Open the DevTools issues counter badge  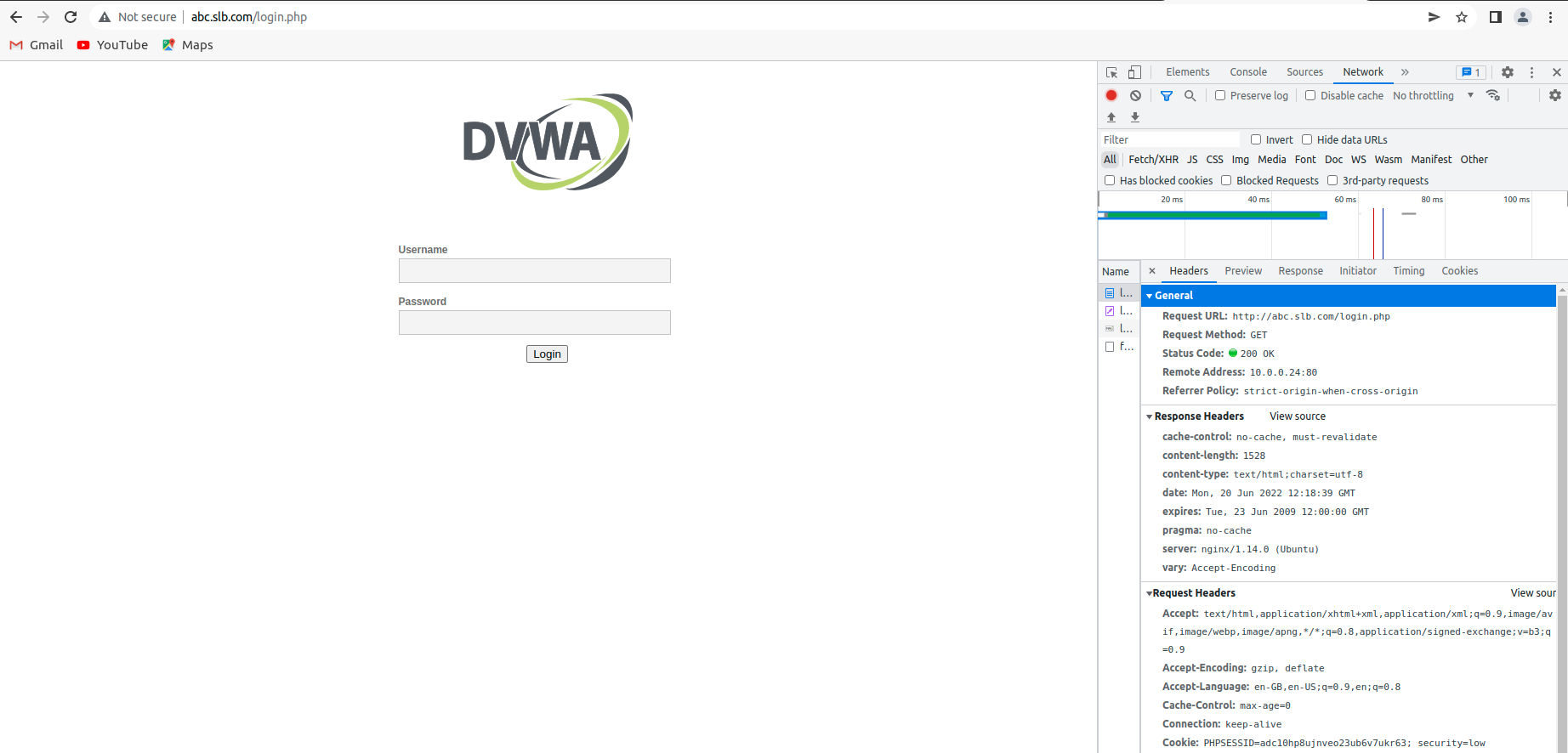1471,72
